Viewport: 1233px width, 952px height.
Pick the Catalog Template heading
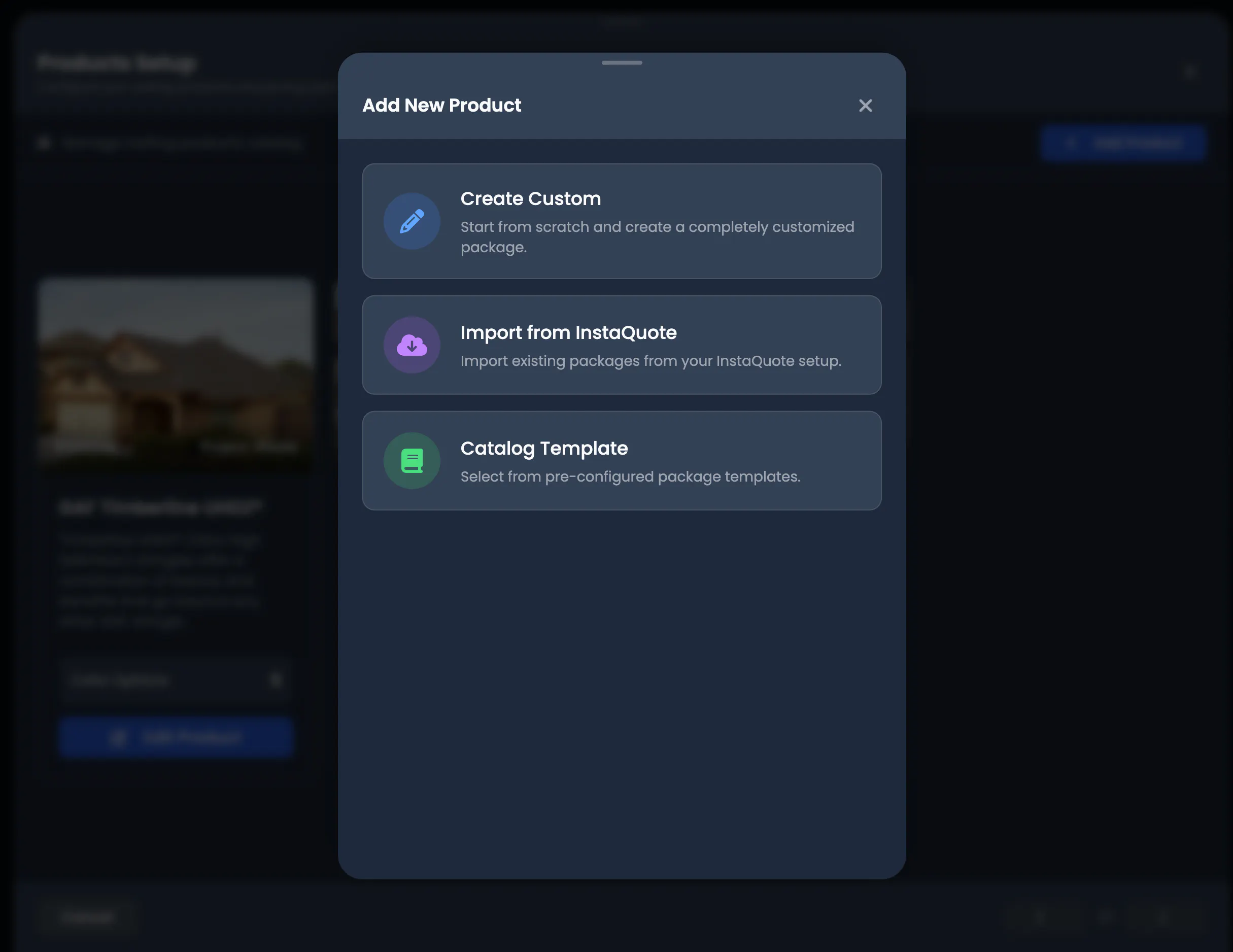click(543, 448)
